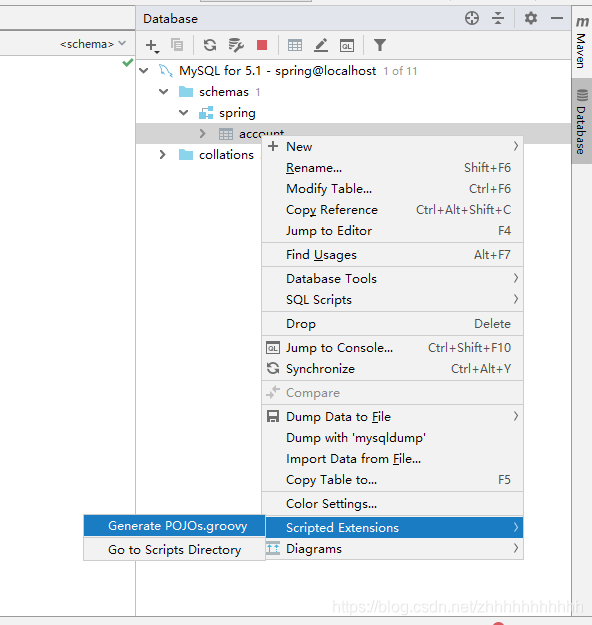
Task: Select the schemas folder in tree
Action: coord(224,92)
